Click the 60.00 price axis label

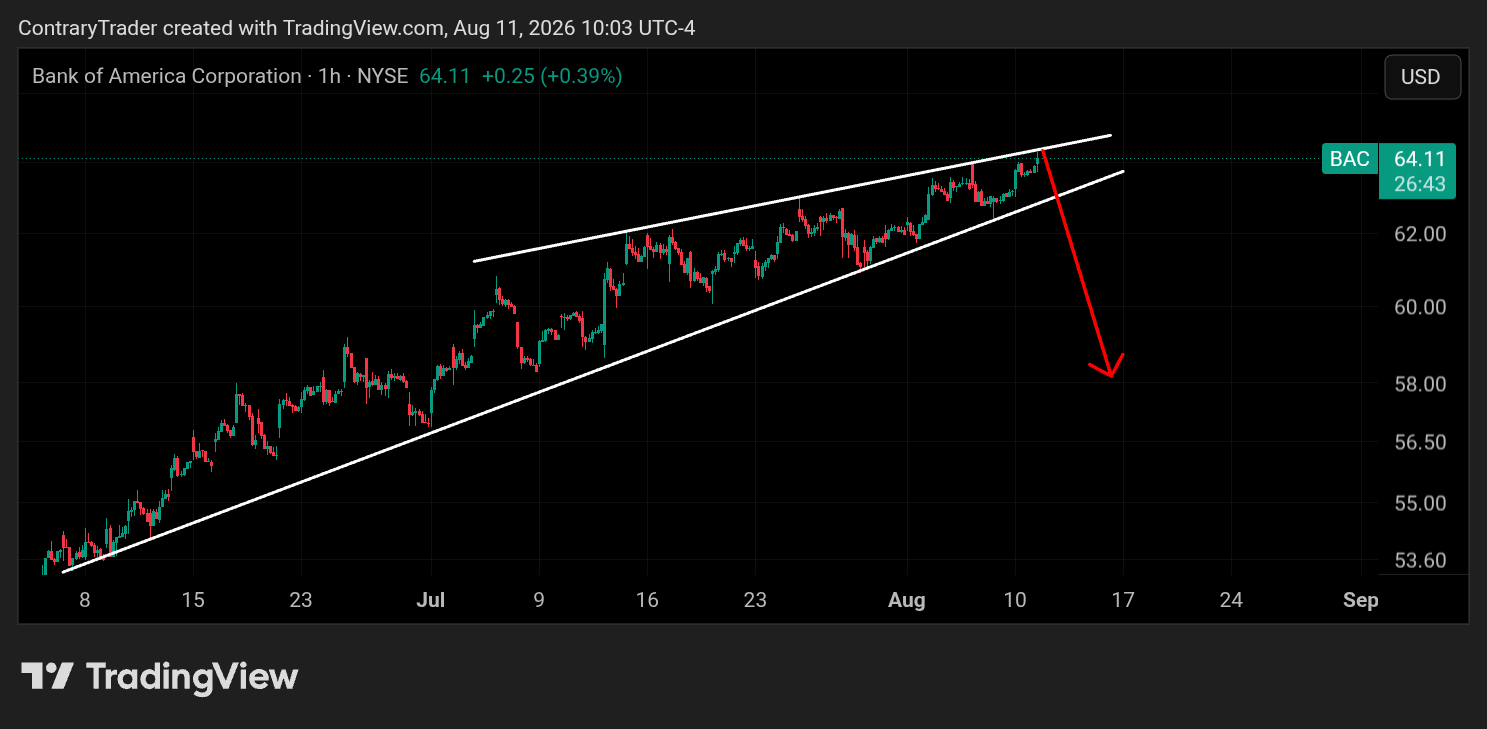pyautogui.click(x=1420, y=307)
